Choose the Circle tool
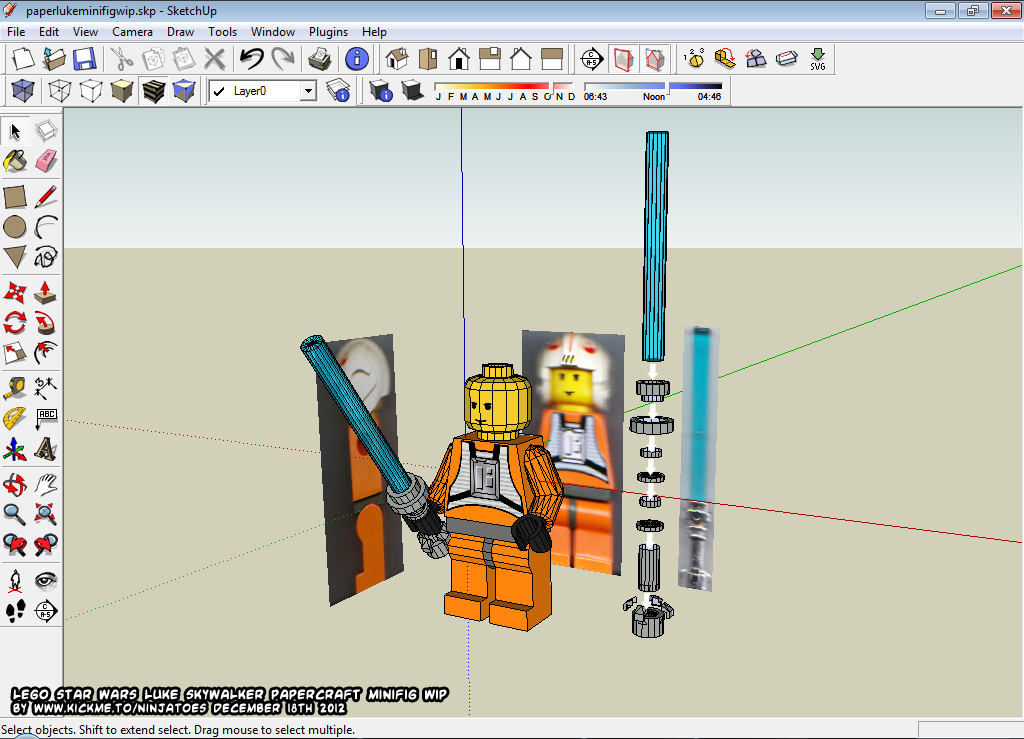The height and width of the screenshot is (739, 1024). pyautogui.click(x=15, y=227)
